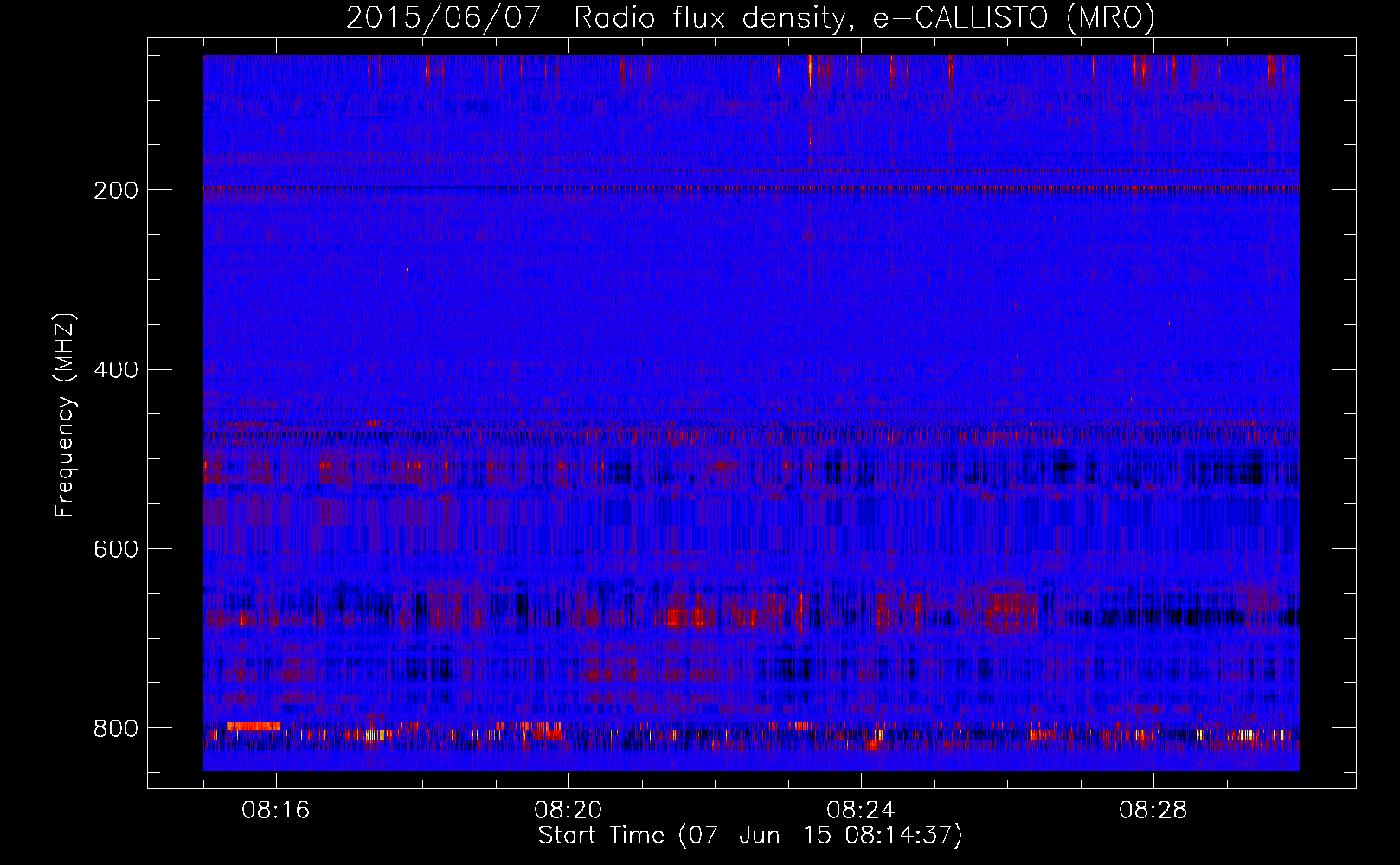Click the 08:16 time tick label
The width and height of the screenshot is (1400, 865).
pos(276,811)
